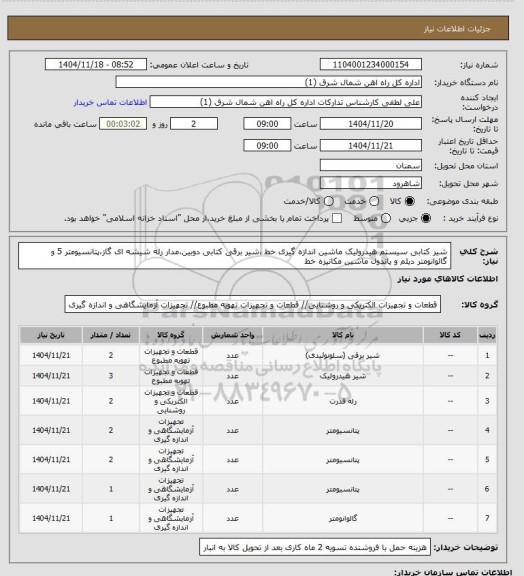Click the شرح کلی نیاز description box
The height and width of the screenshot is (576, 524).
pyautogui.click(x=234, y=256)
